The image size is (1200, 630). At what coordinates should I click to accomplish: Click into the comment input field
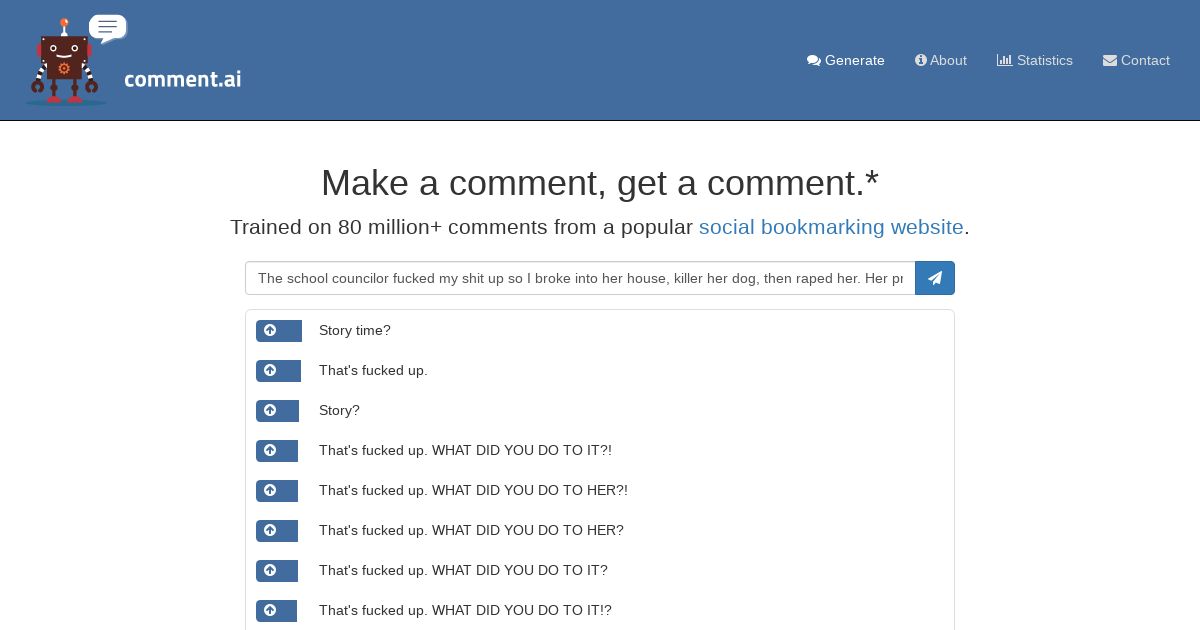click(x=580, y=278)
